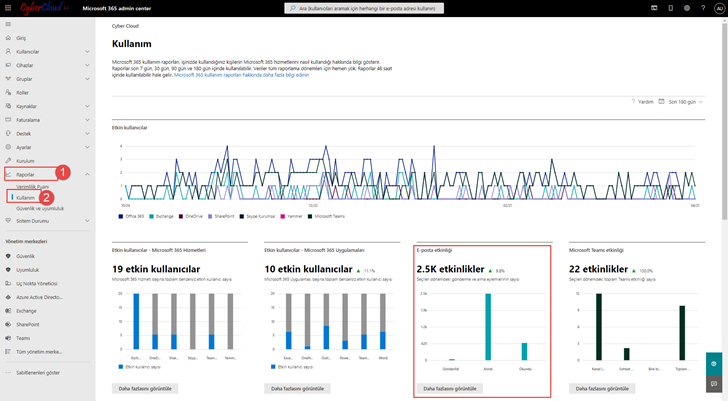The image size is (728, 401).
Task: Click Sabitlenenleri göster in sidebar
Action: (38, 373)
